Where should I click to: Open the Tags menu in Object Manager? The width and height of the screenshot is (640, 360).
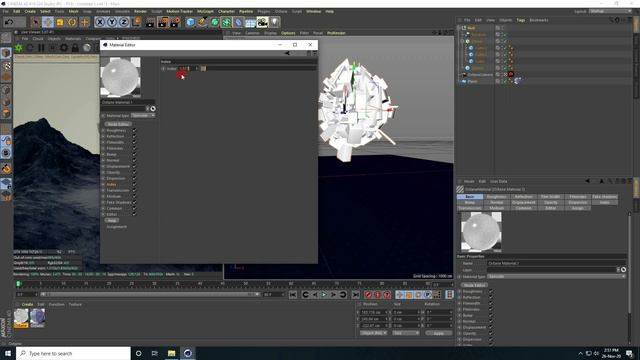520,20
